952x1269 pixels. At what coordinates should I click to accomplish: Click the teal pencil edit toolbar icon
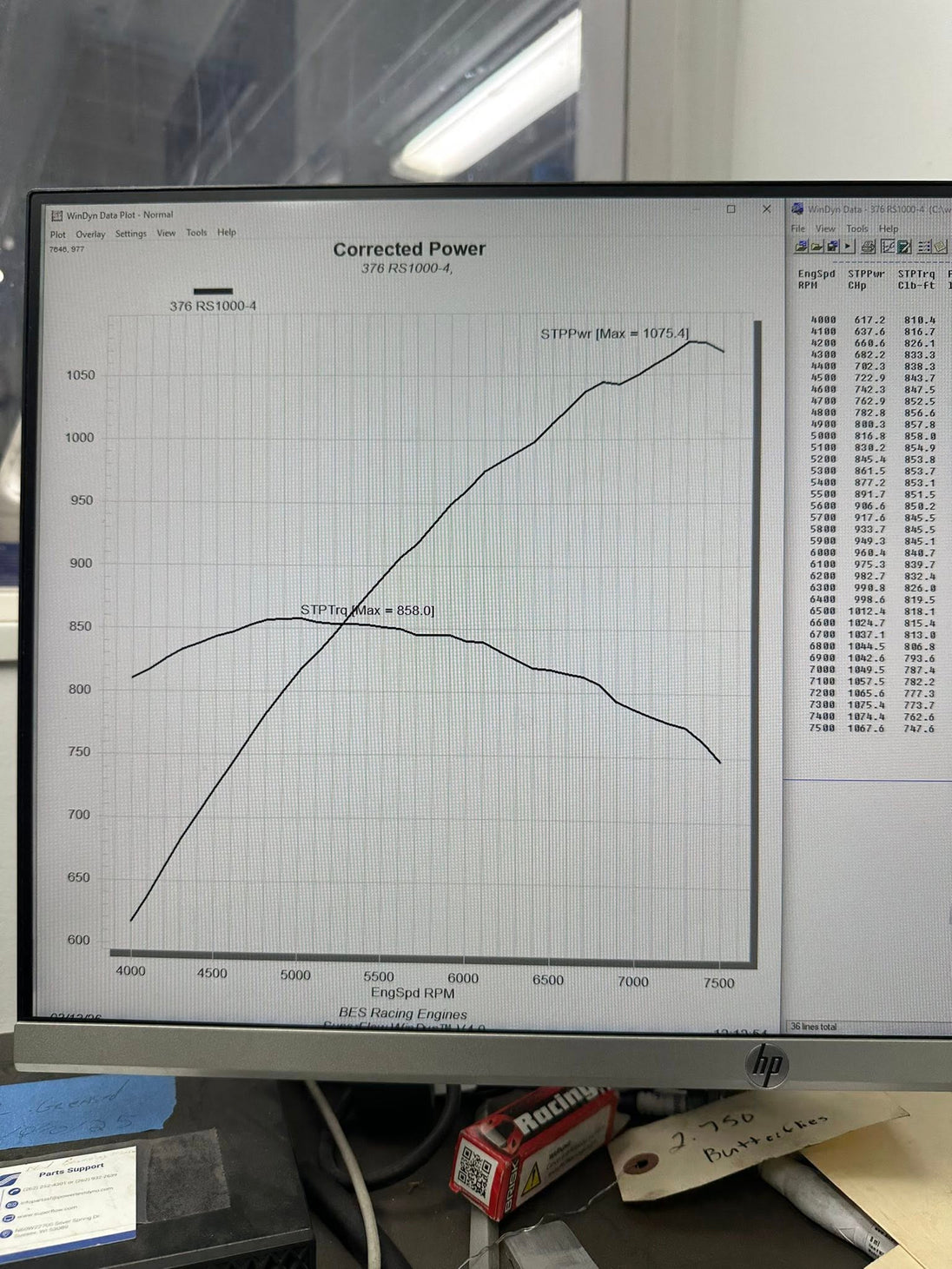903,247
